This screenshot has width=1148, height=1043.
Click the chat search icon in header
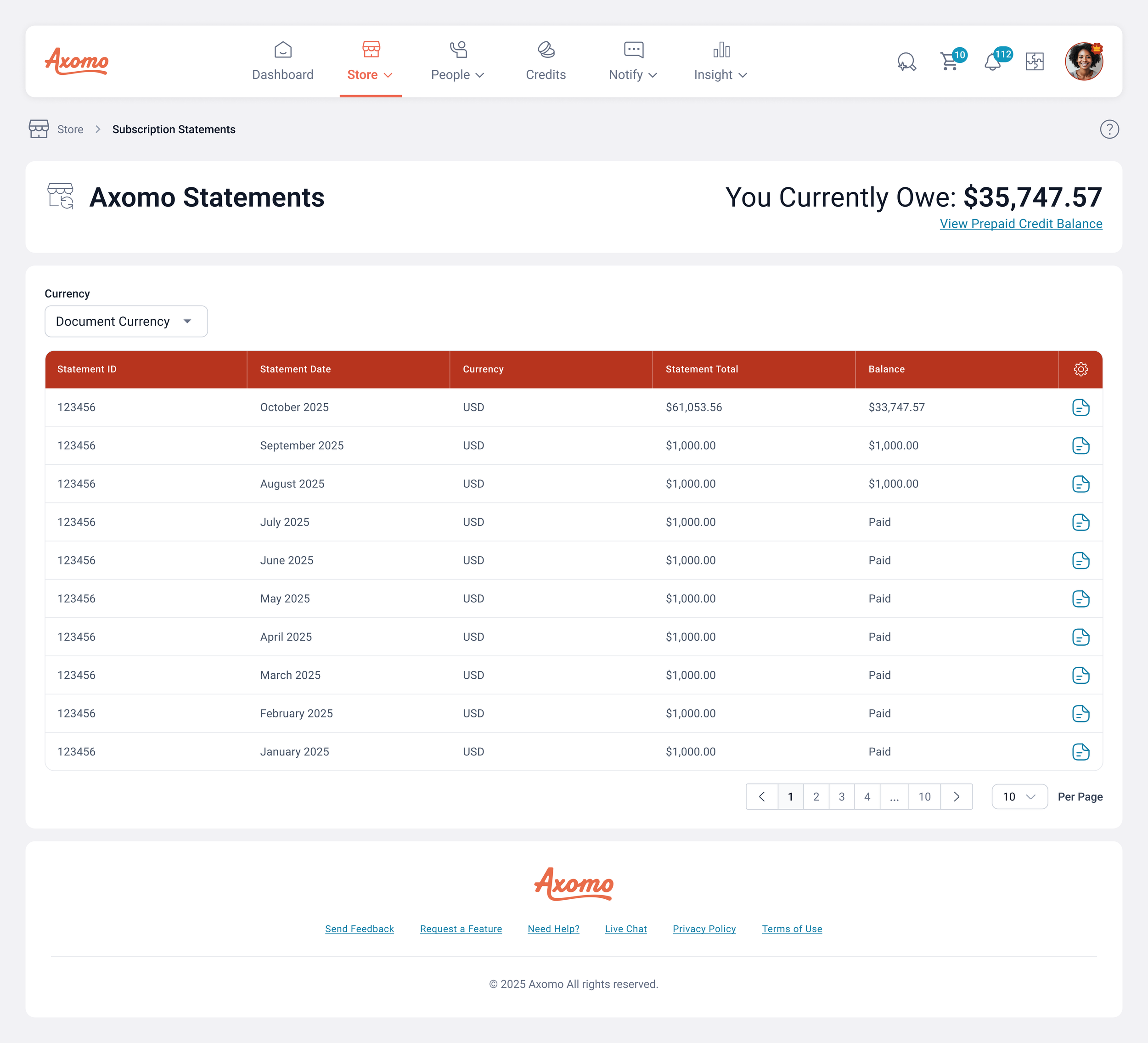pyautogui.click(x=906, y=62)
